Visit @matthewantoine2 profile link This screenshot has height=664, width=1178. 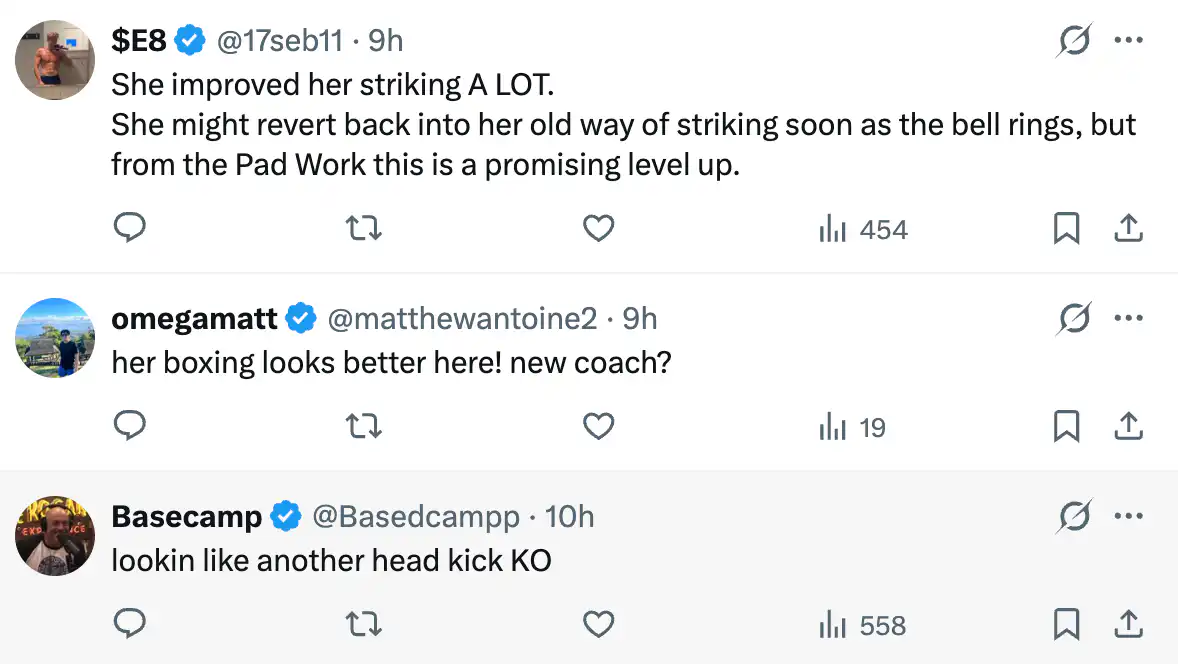462,319
